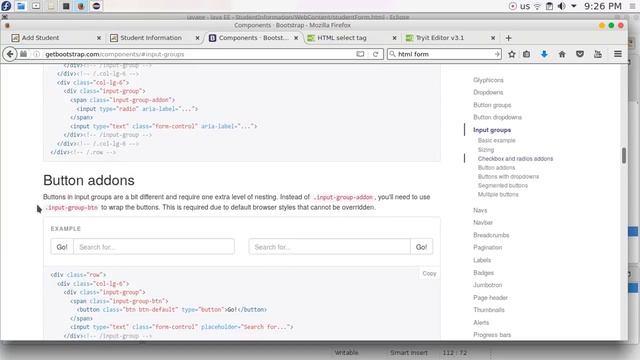The image size is (640, 360).
Task: Open the 9:26 PM clock
Action: pos(603,6)
